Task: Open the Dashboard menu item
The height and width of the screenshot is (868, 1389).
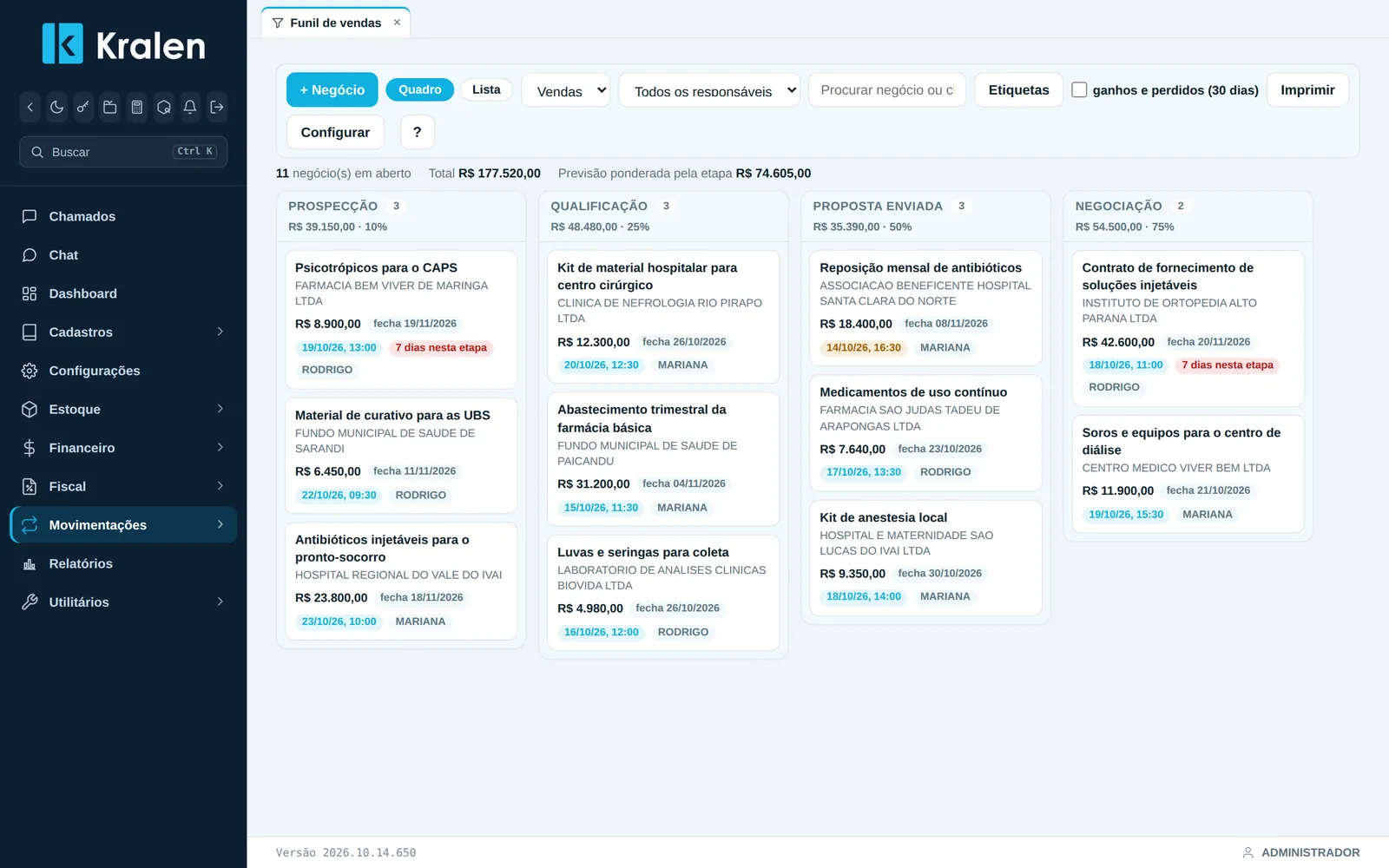Action: point(123,293)
